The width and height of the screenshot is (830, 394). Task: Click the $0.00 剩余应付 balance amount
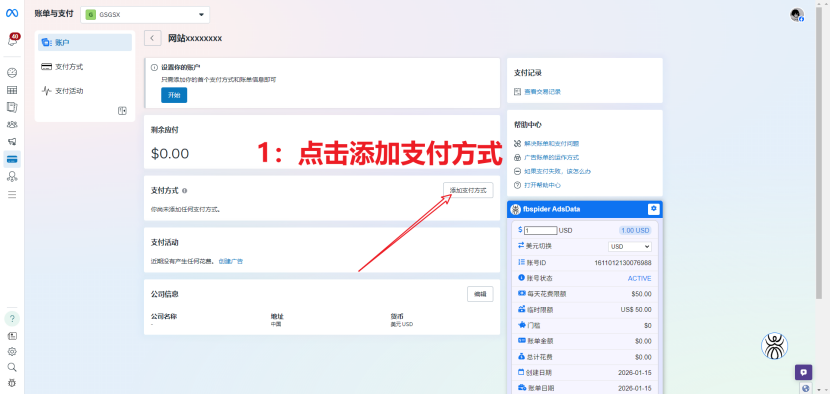[170, 154]
